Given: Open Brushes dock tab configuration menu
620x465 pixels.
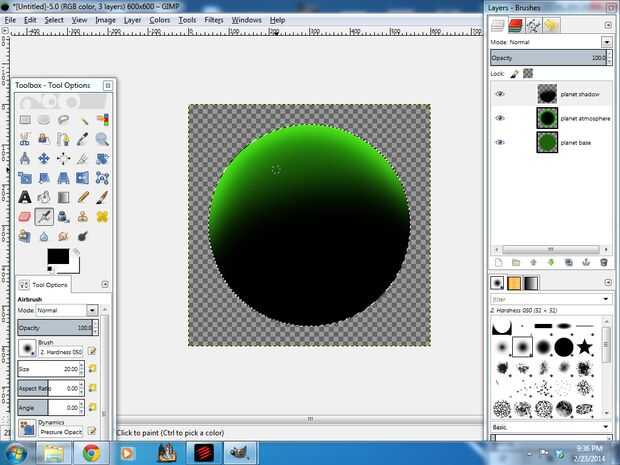Looking at the screenshot, I should [x=608, y=282].
